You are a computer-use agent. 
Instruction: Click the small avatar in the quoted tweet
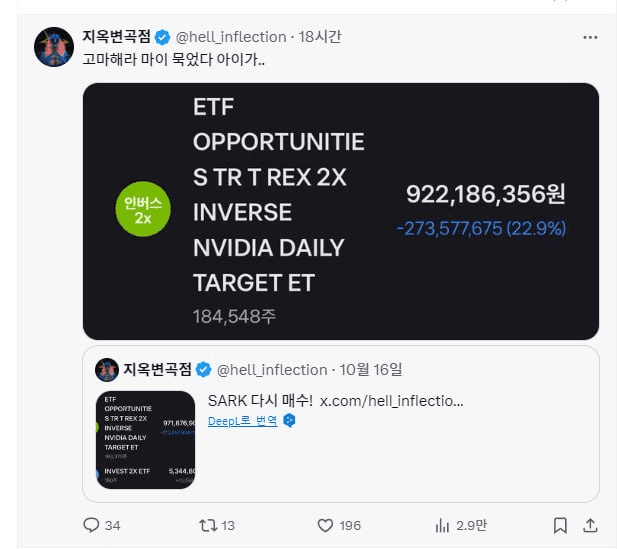tap(107, 370)
